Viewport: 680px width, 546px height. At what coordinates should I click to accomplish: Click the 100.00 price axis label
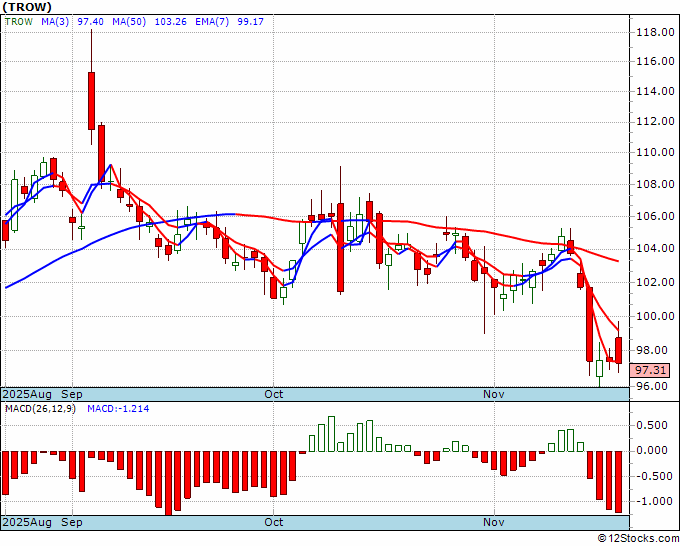click(x=655, y=316)
